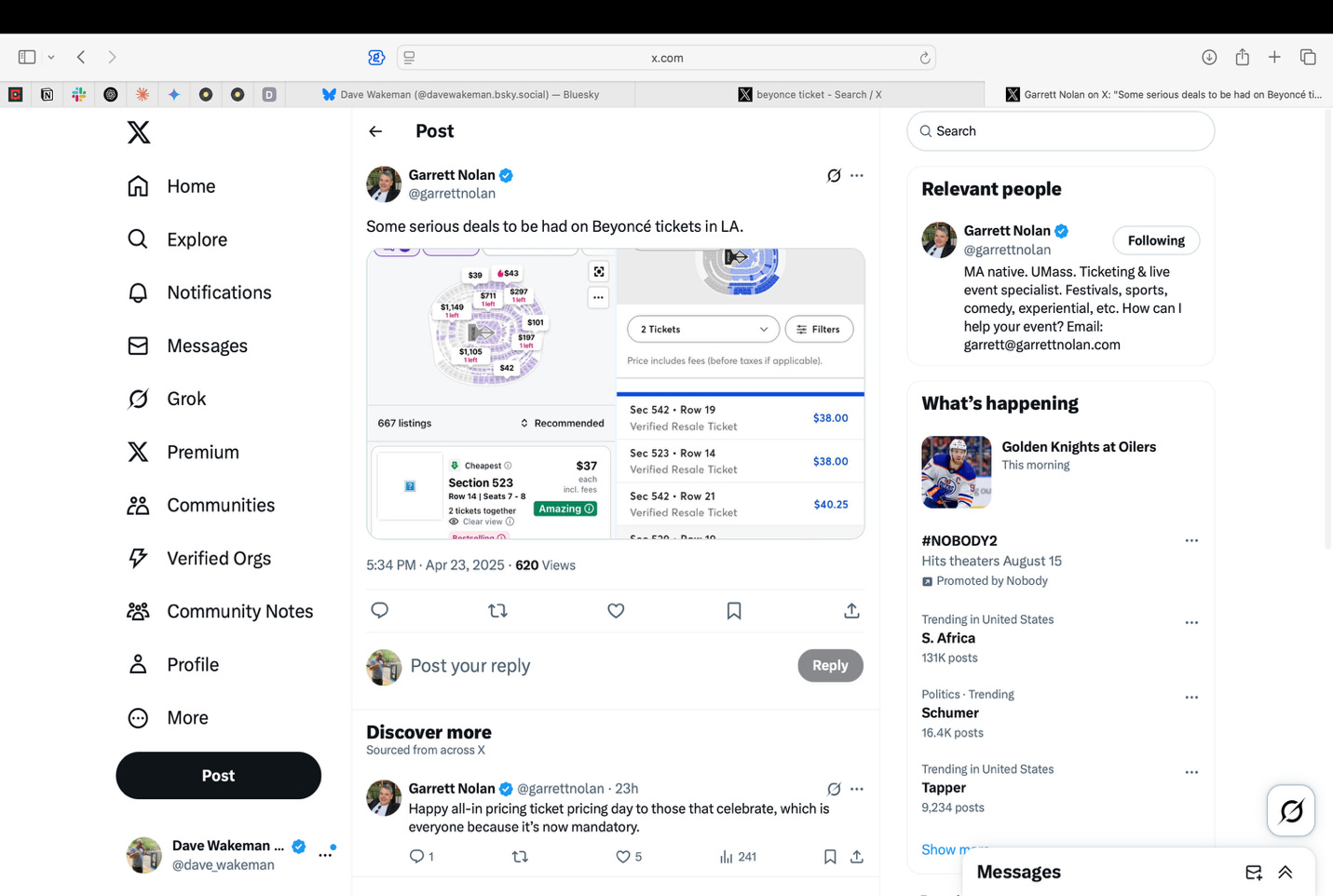Reply to the Beyoncé tickets post
This screenshot has width=1333, height=896.
pos(379,611)
